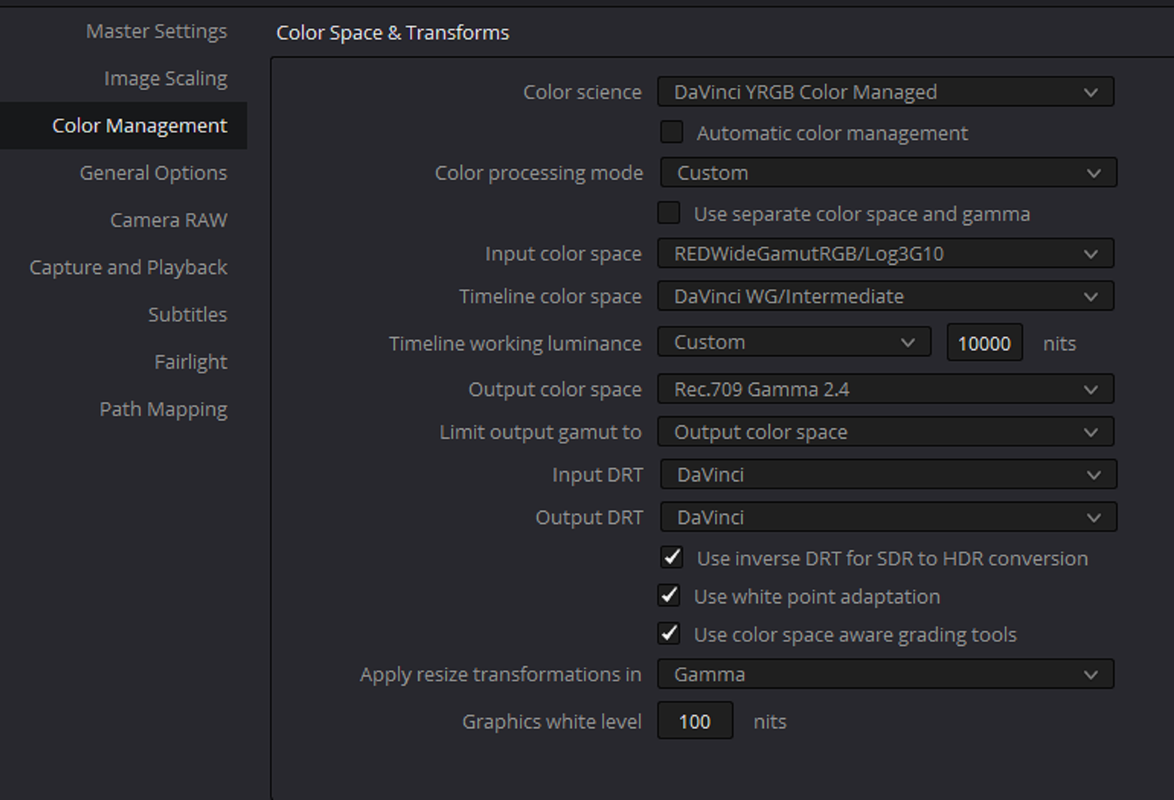Open Apply resize transformations in dropdown
This screenshot has width=1174, height=800.
pyautogui.click(x=886, y=674)
